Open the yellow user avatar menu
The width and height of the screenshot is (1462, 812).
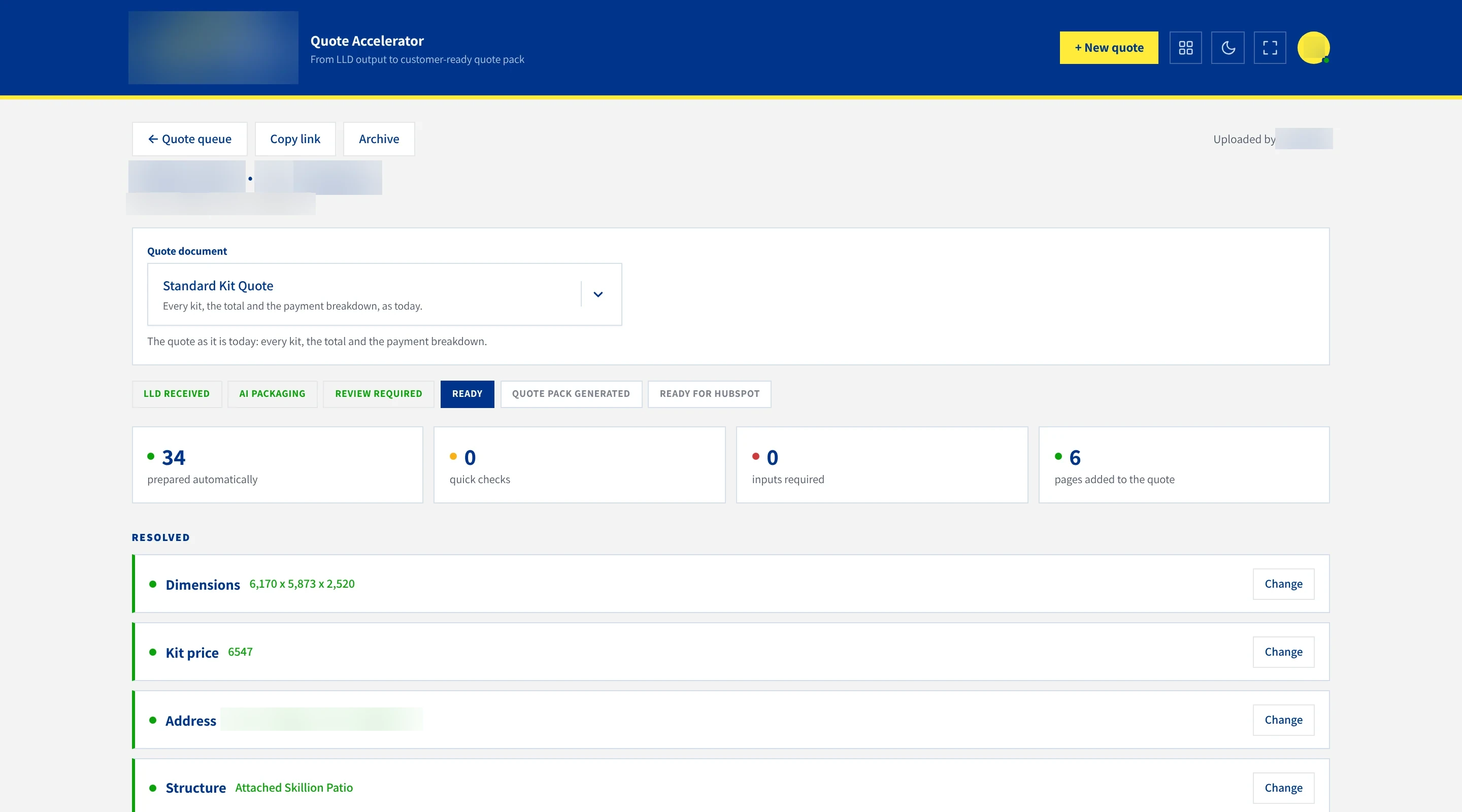1313,48
